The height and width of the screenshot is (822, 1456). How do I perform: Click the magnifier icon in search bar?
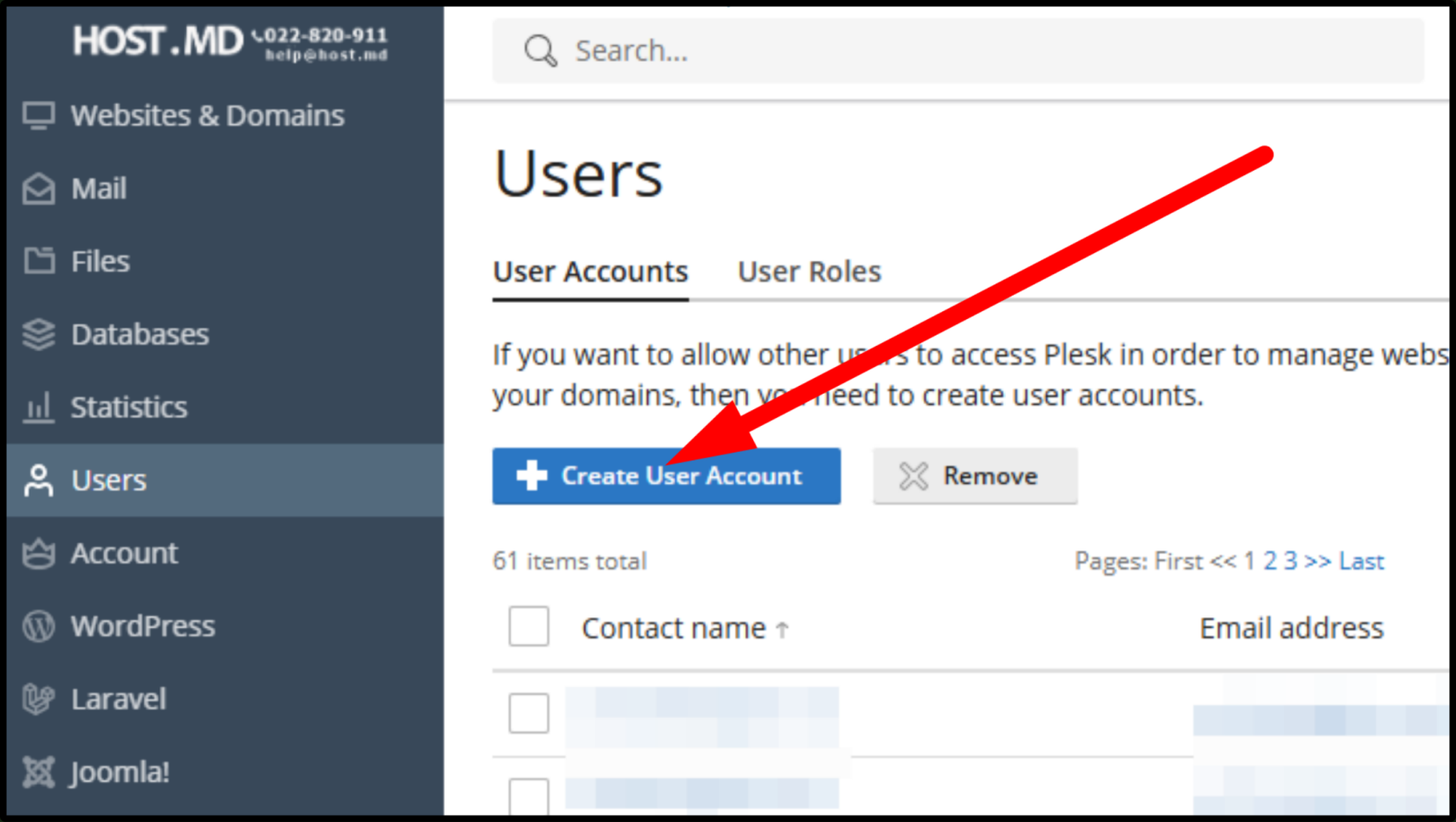[x=540, y=51]
